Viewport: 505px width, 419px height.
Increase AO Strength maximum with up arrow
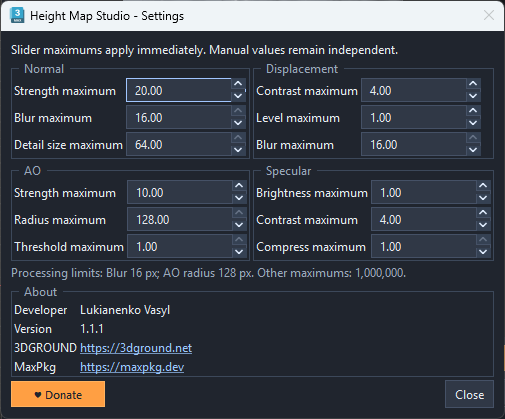[239, 186]
